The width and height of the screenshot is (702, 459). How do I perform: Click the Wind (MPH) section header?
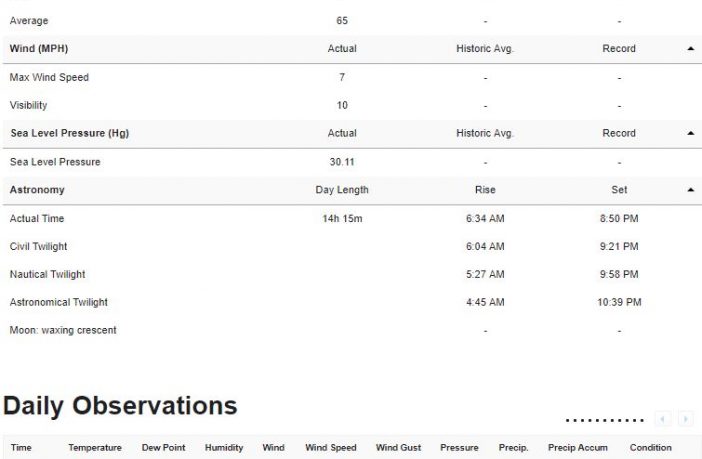pyautogui.click(x=39, y=48)
